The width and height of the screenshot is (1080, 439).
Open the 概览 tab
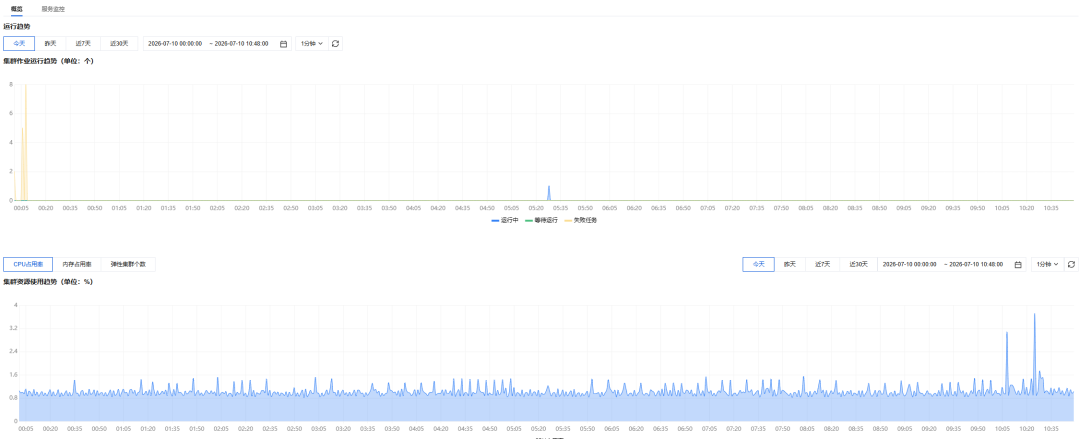pos(17,9)
